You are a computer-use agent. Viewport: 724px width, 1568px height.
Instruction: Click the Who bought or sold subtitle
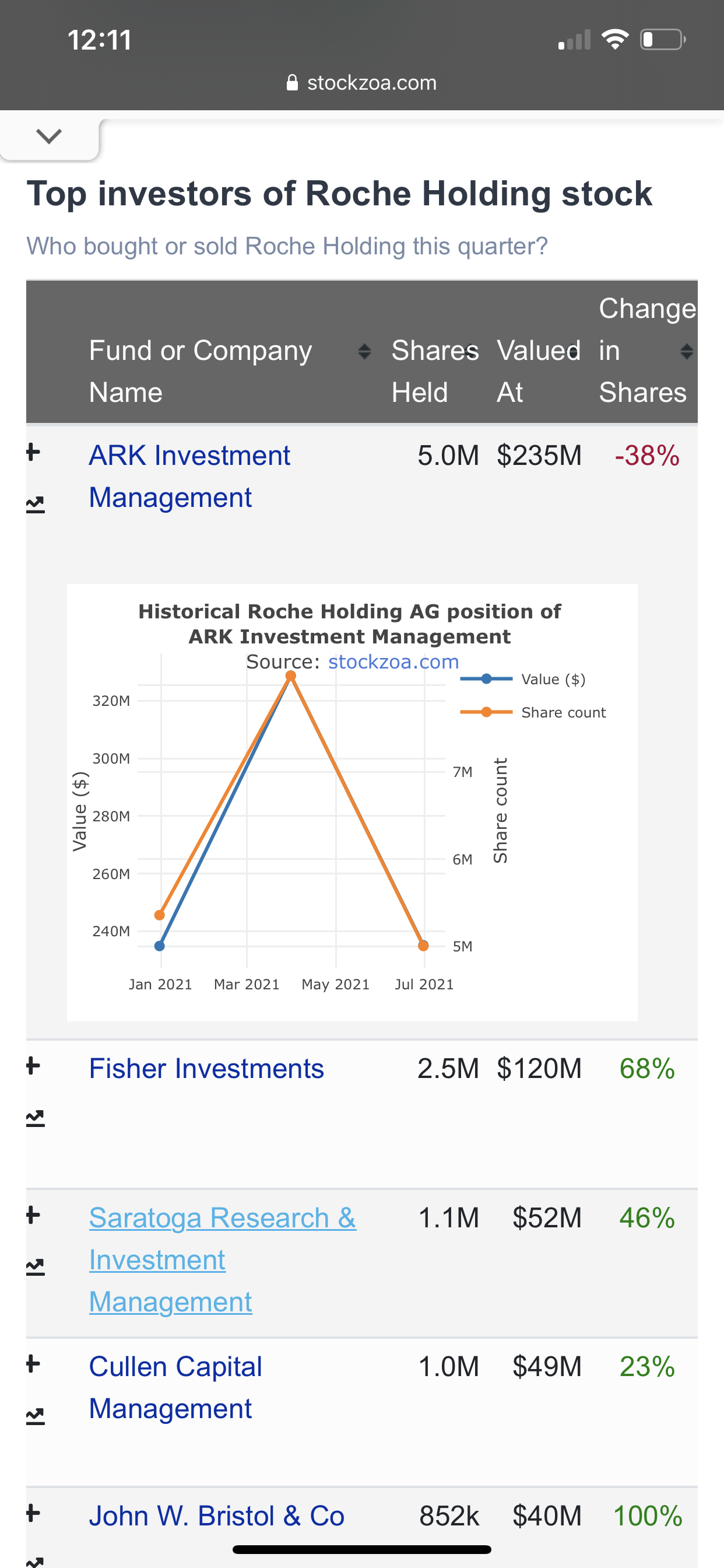287,247
